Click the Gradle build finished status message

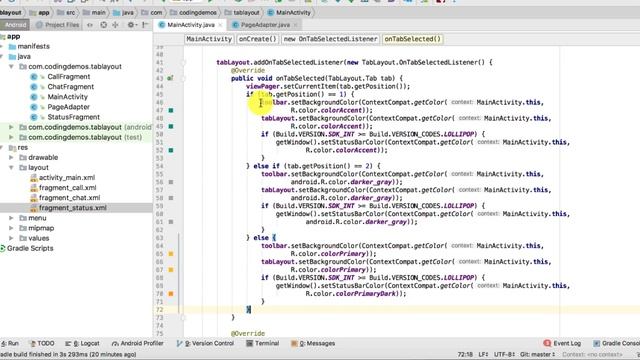[68, 354]
